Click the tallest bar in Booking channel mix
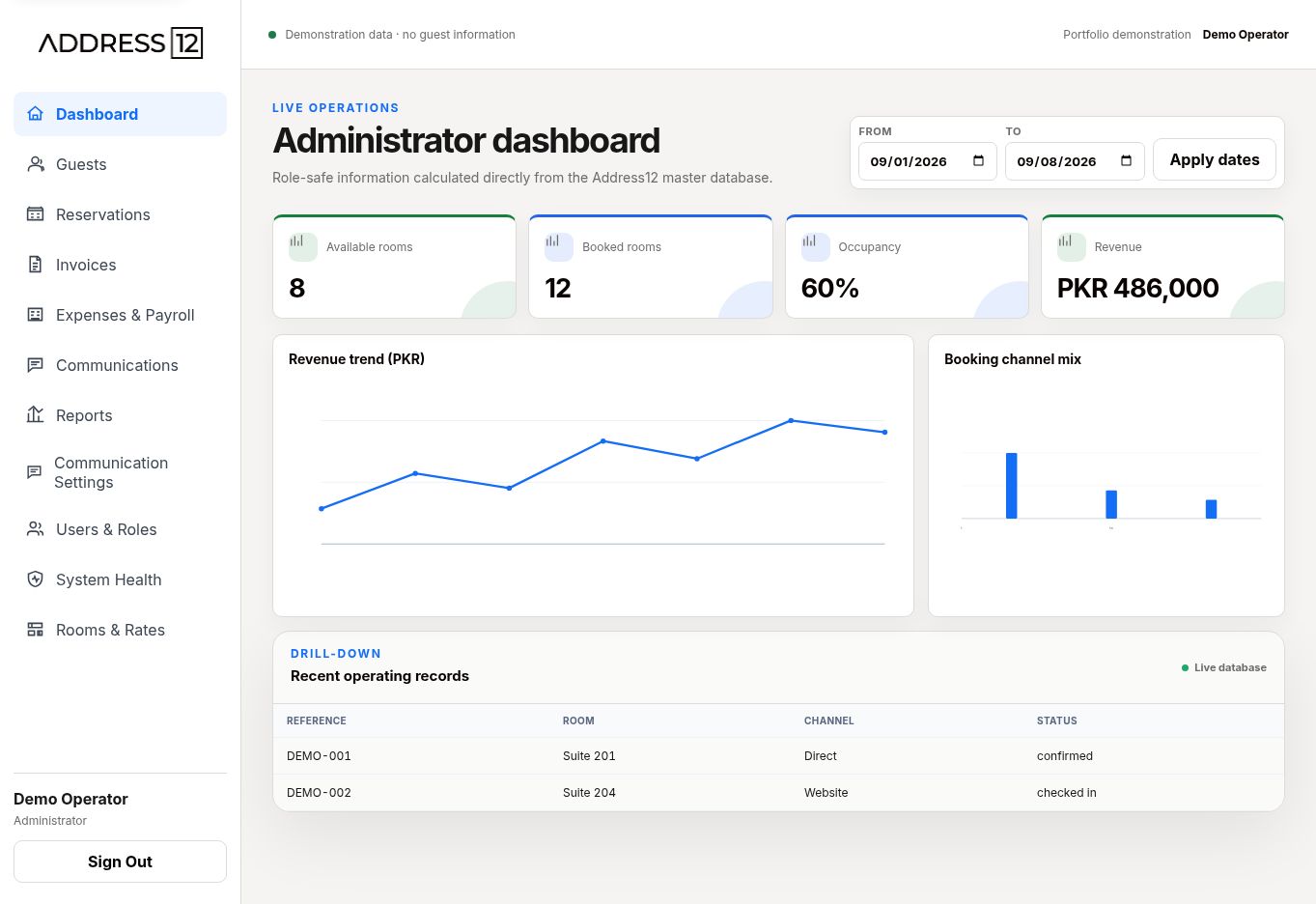Screen dimensions: 1316x904 [1012, 486]
